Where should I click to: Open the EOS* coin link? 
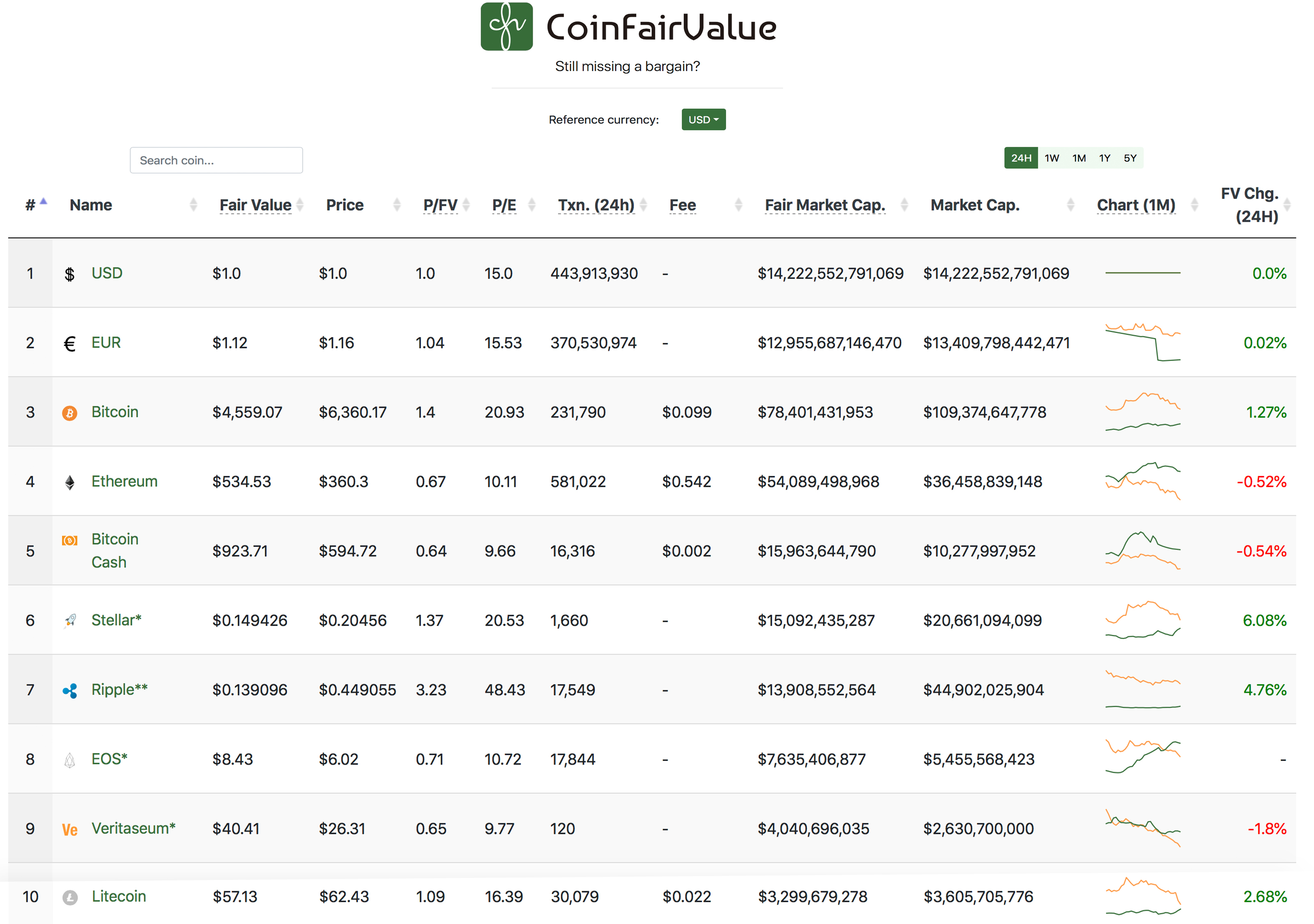[109, 759]
